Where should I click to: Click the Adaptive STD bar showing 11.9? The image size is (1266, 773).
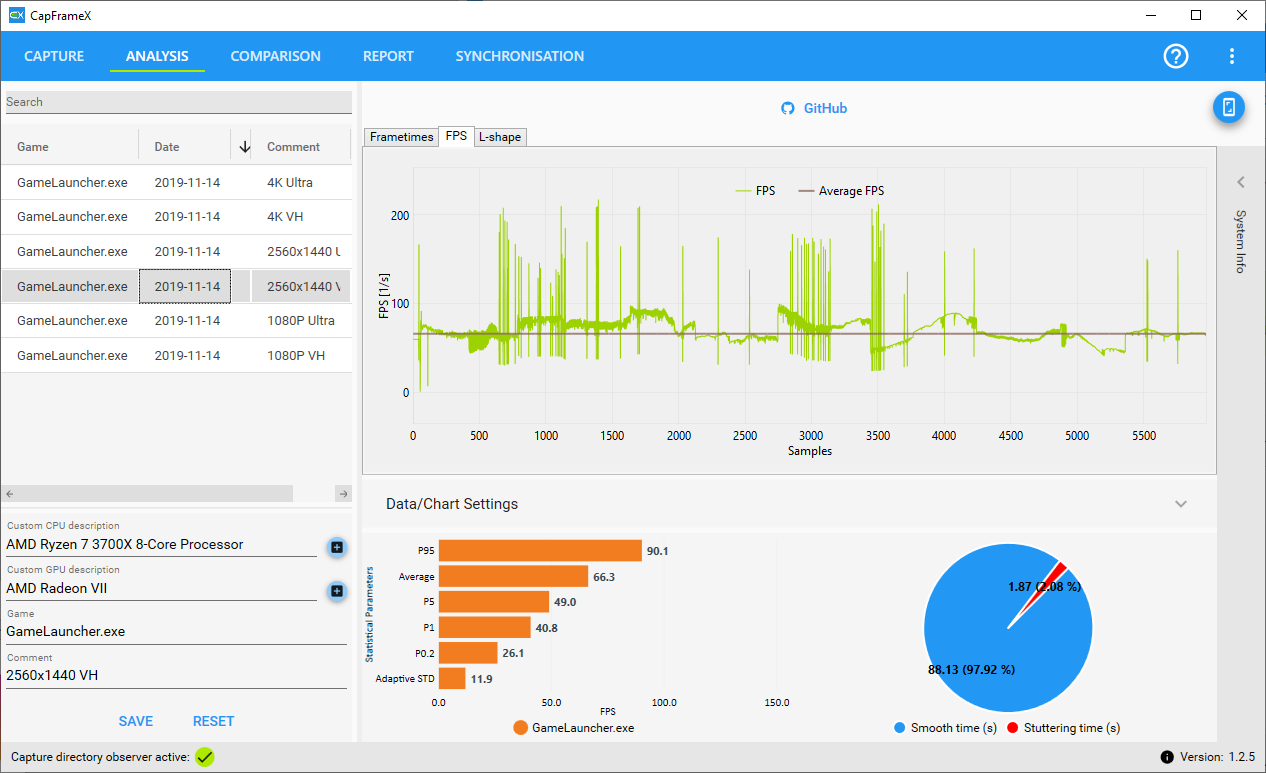pyautogui.click(x=452, y=678)
